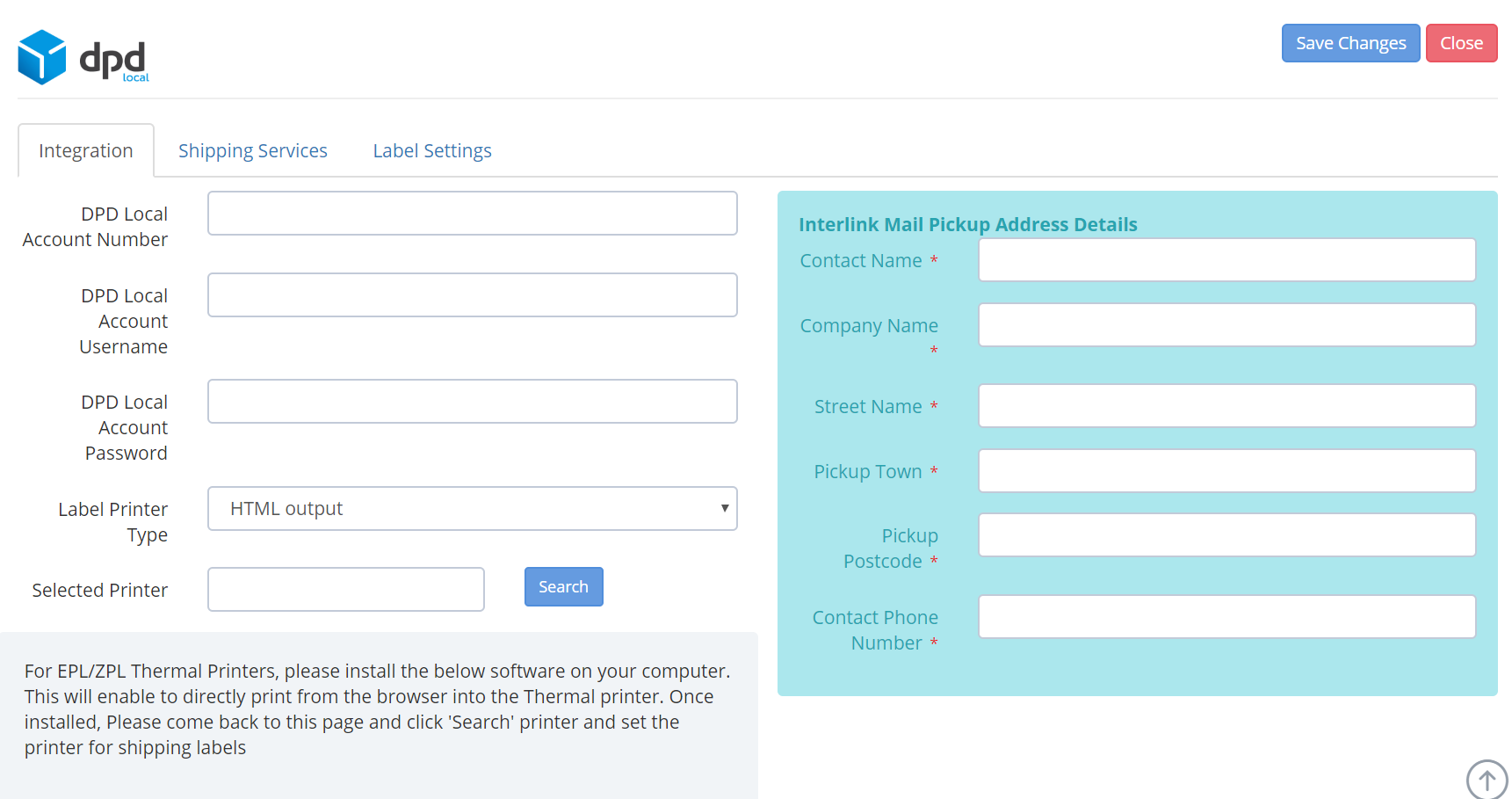This screenshot has width=1512, height=799.
Task: Click the Pickup Postcode input field
Action: pos(1227,534)
